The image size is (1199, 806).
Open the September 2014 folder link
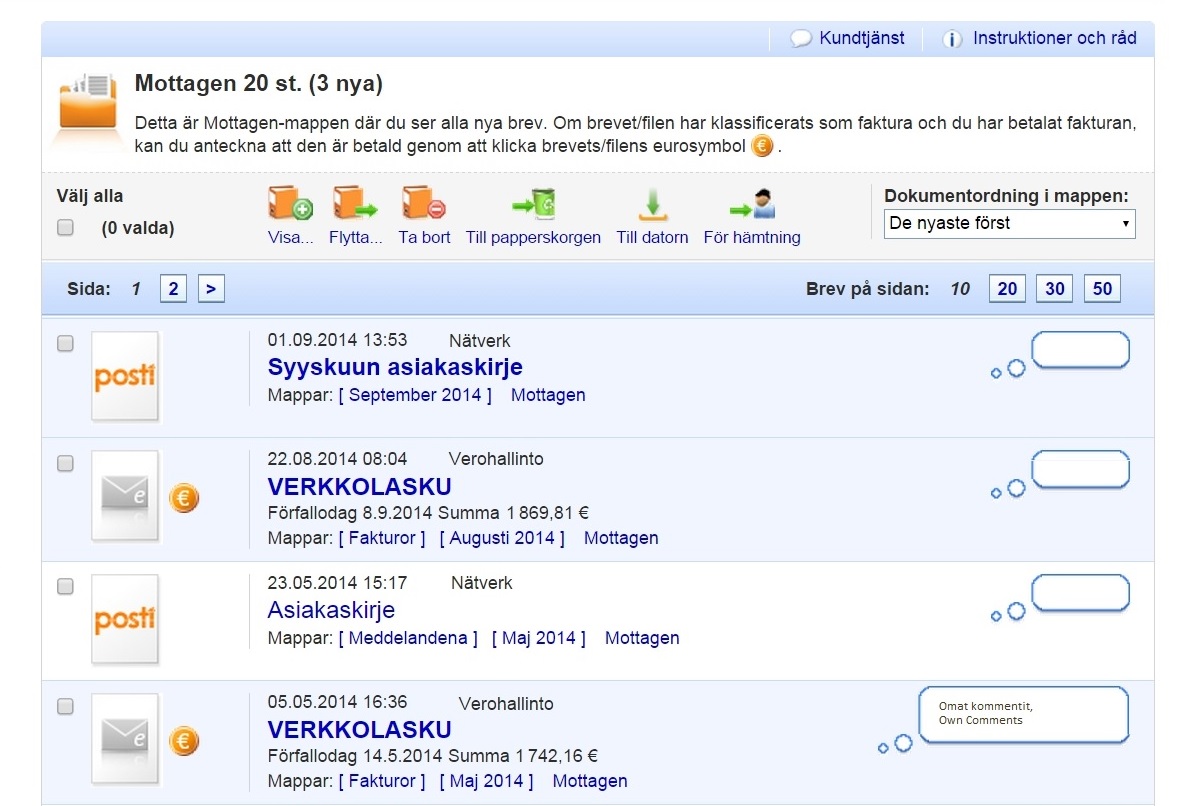[x=415, y=395]
